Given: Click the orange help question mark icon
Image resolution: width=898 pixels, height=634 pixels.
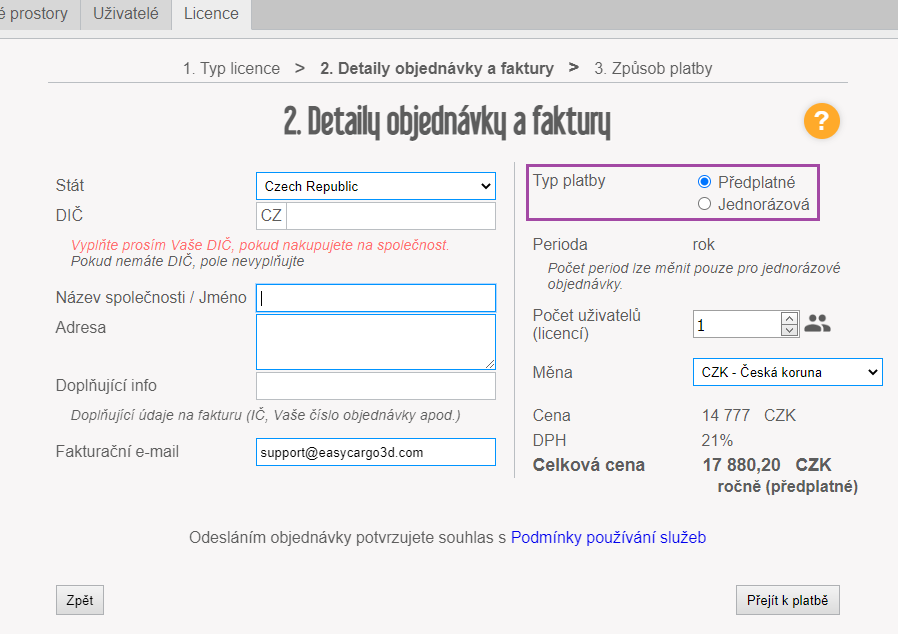Looking at the screenshot, I should coord(821,122).
